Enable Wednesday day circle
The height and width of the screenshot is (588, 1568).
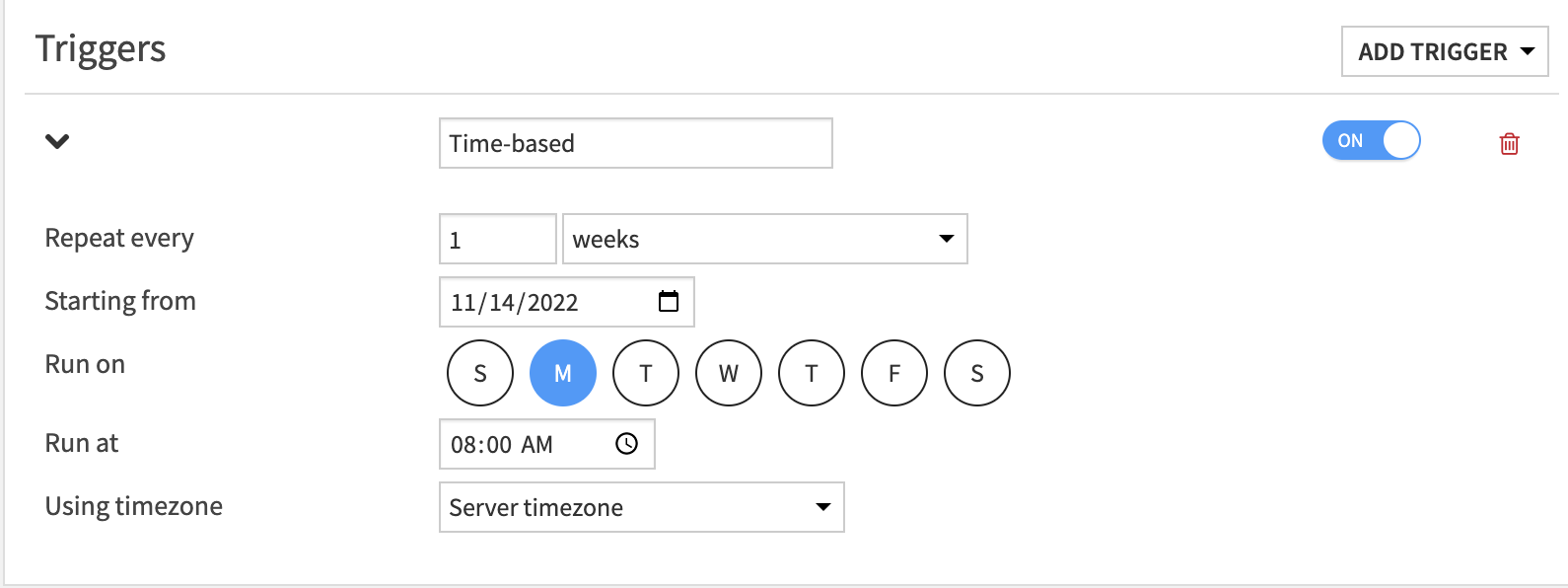coord(729,373)
